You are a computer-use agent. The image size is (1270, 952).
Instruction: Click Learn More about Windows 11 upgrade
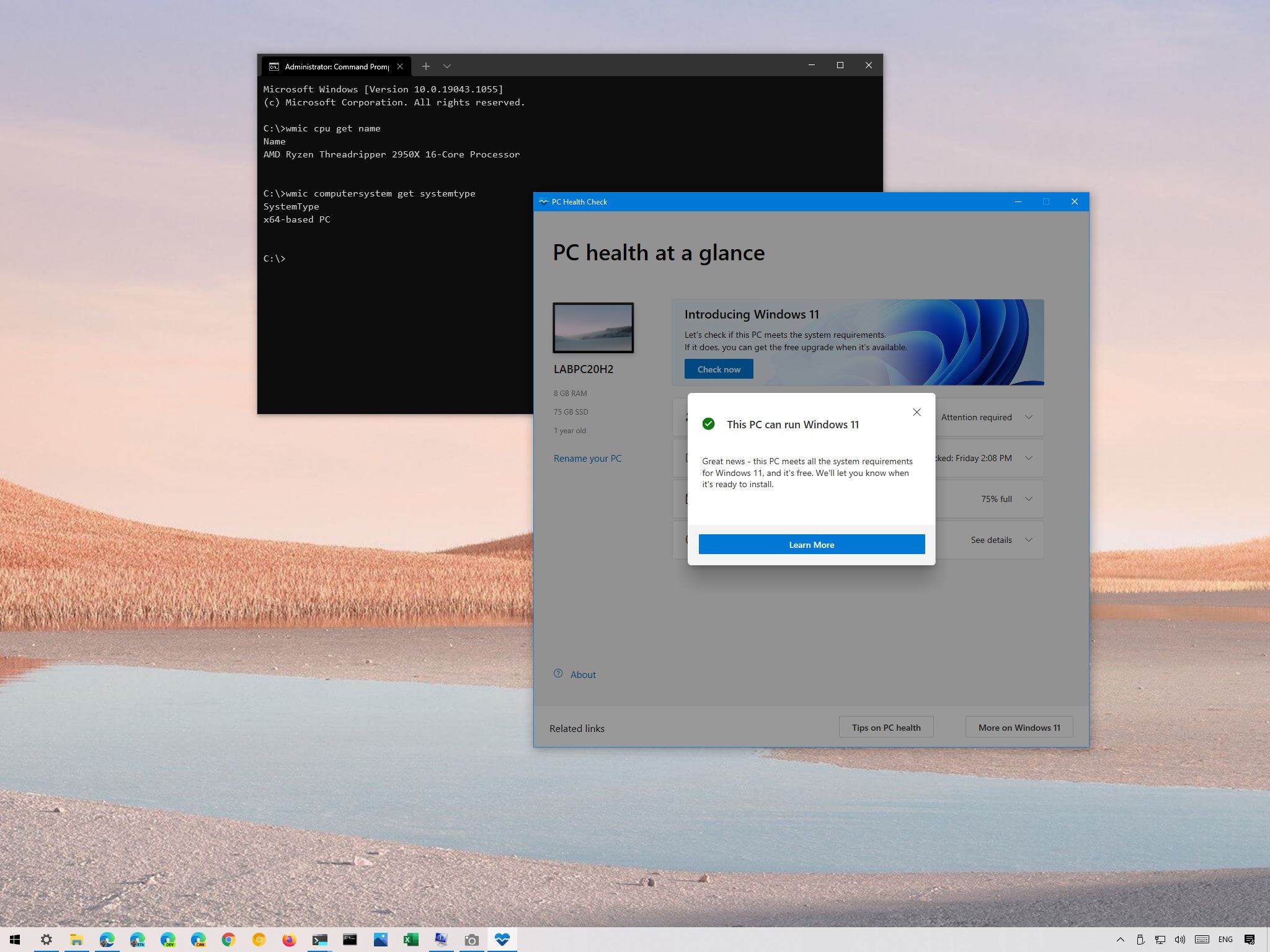pyautogui.click(x=811, y=544)
